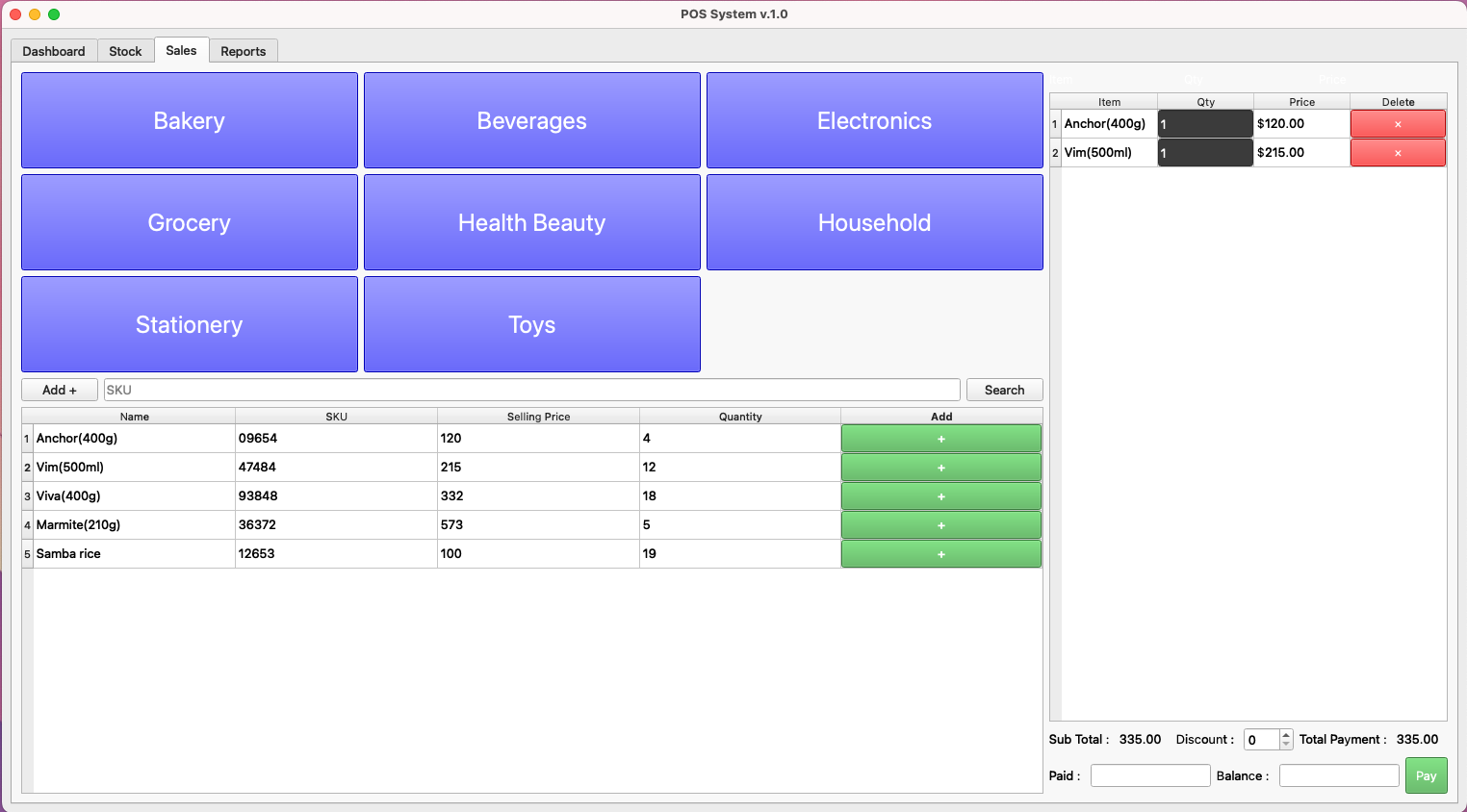Open the Stationery category
Viewport: 1467px width, 812px height.
(190, 324)
